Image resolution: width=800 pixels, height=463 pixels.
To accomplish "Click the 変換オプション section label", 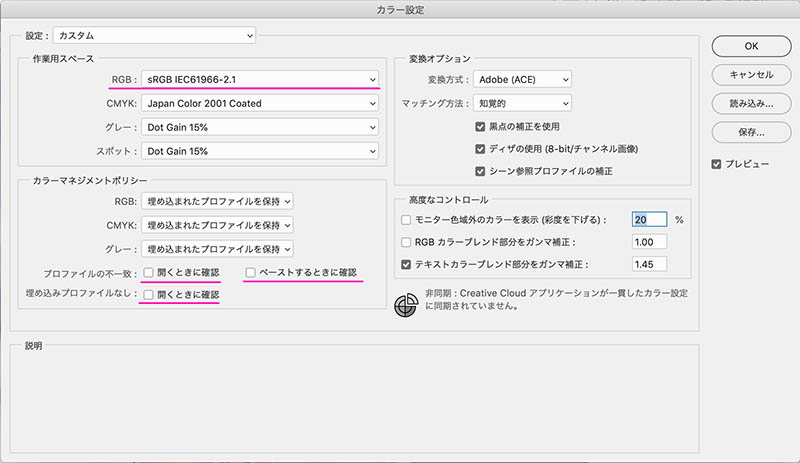I will pos(440,59).
